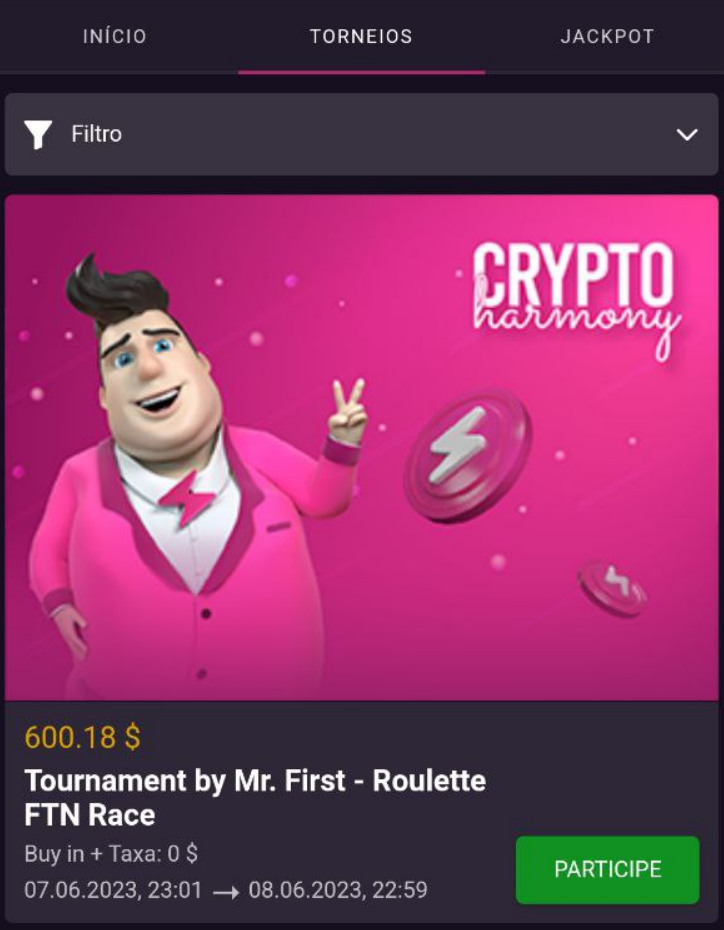Switch to the INÍCIO tab
Screen dimensions: 724x930
point(114,37)
